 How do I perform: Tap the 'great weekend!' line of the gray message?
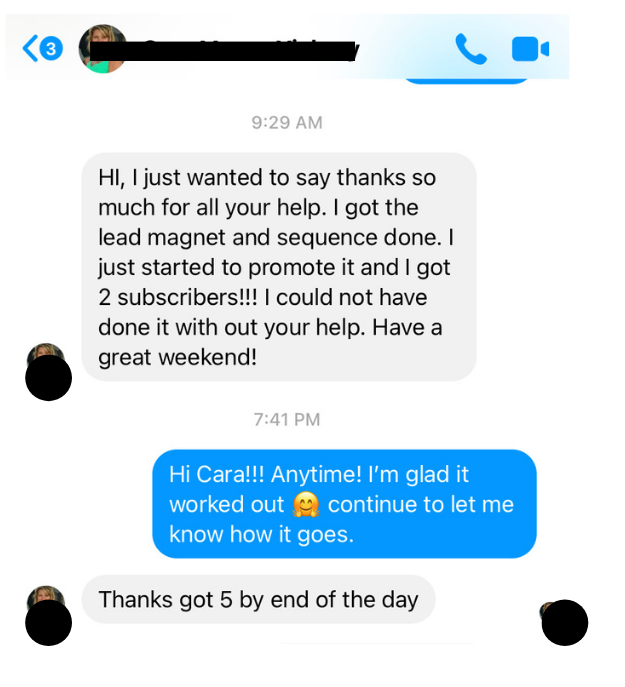click(178, 358)
